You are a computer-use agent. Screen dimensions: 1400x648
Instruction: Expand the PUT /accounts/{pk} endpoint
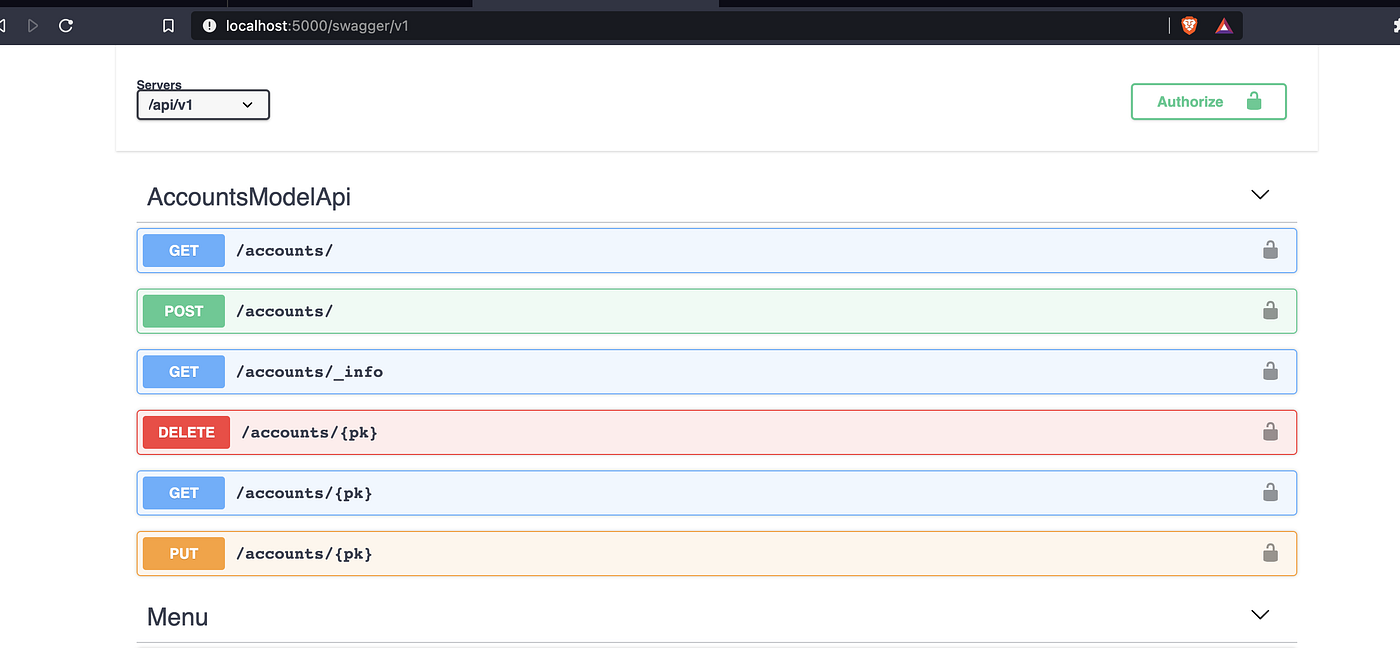[x=717, y=553]
